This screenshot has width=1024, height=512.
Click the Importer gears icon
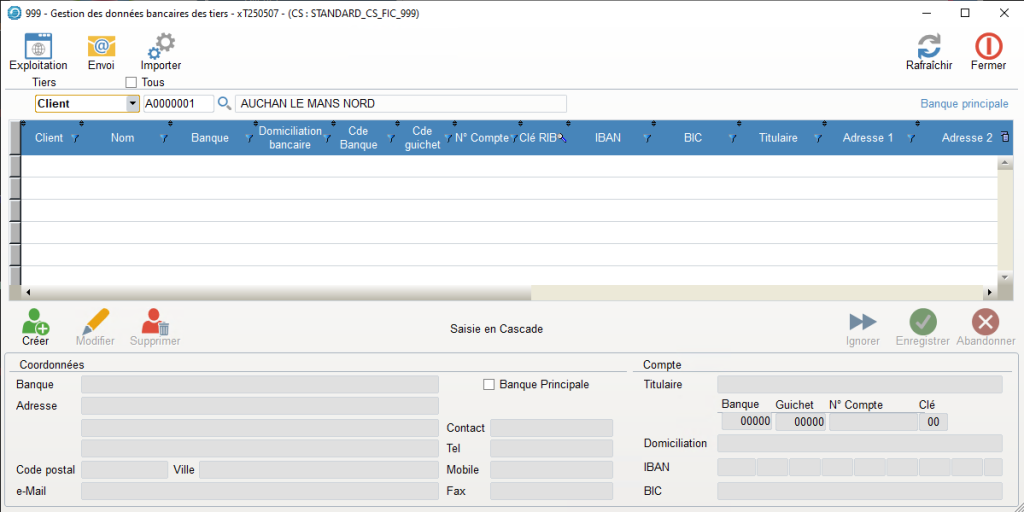pyautogui.click(x=160, y=46)
